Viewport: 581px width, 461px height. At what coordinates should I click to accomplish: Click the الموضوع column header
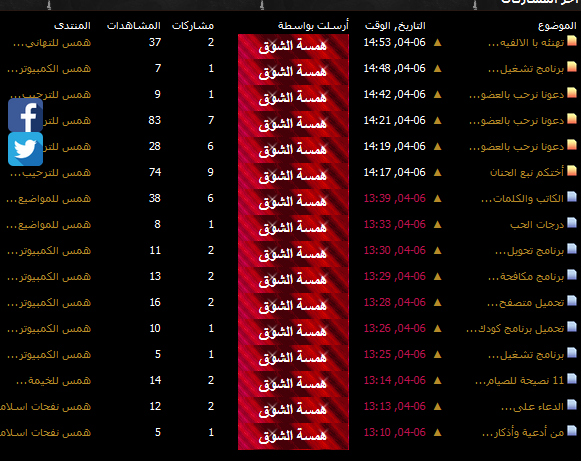coord(557,26)
